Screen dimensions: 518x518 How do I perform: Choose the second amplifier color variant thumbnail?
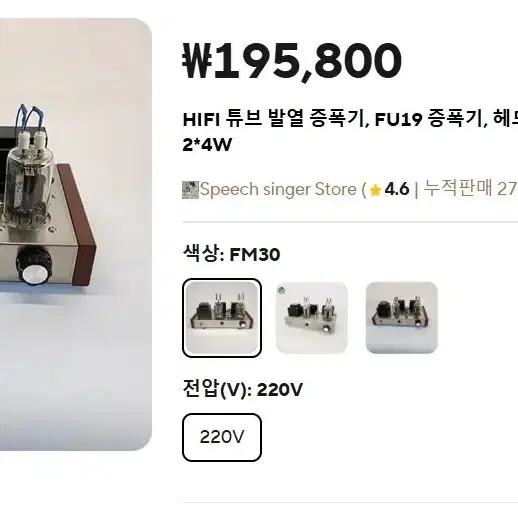coord(312,318)
